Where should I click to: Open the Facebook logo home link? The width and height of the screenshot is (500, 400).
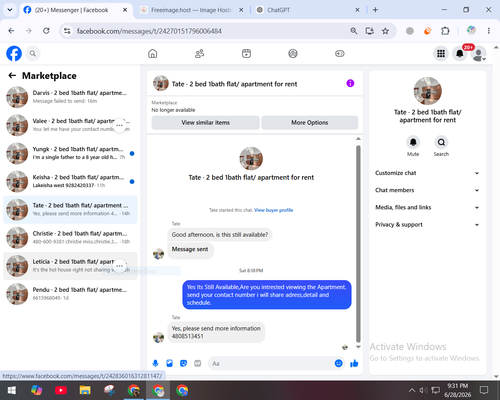14,53
